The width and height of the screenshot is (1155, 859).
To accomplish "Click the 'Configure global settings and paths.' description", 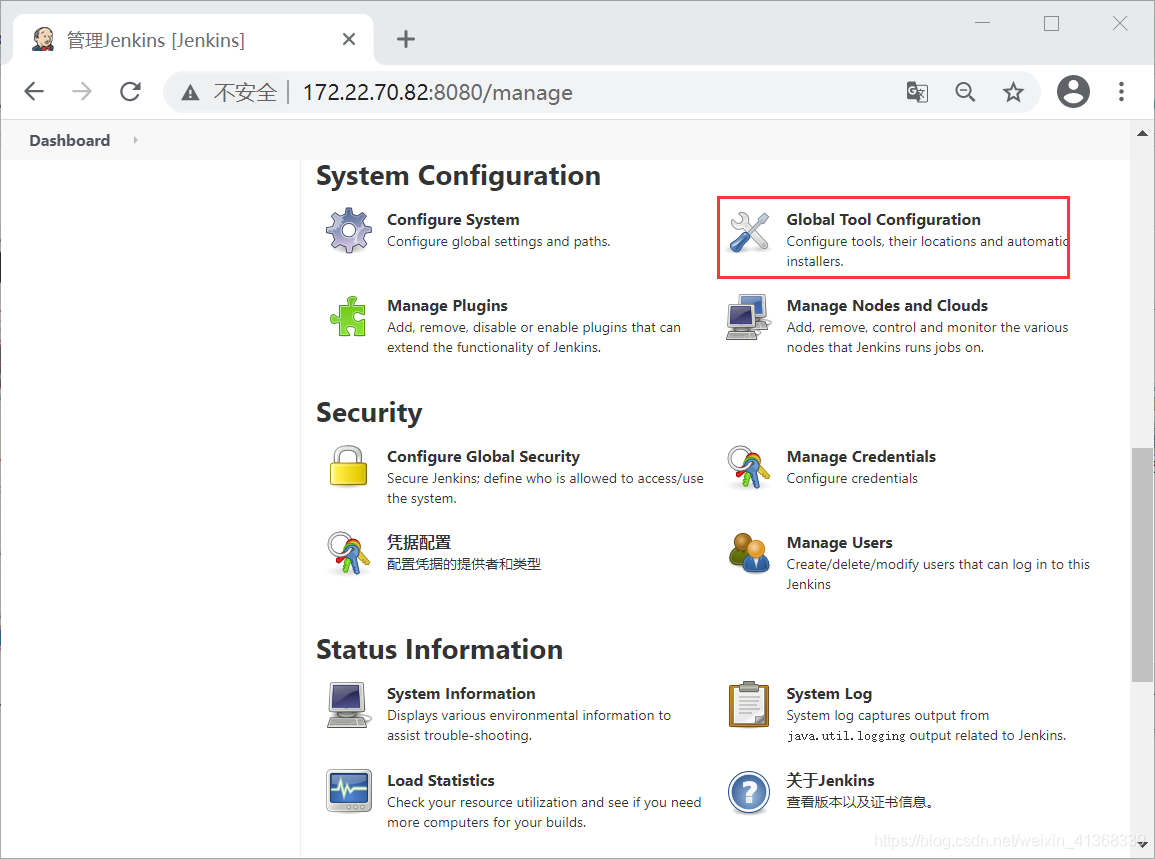I will [x=499, y=242].
